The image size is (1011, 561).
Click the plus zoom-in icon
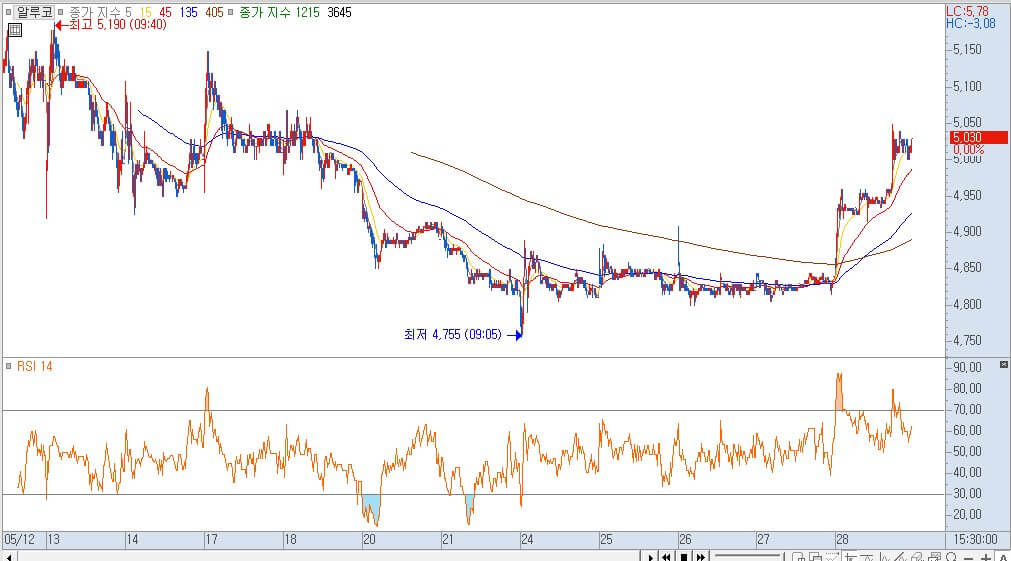(986, 558)
